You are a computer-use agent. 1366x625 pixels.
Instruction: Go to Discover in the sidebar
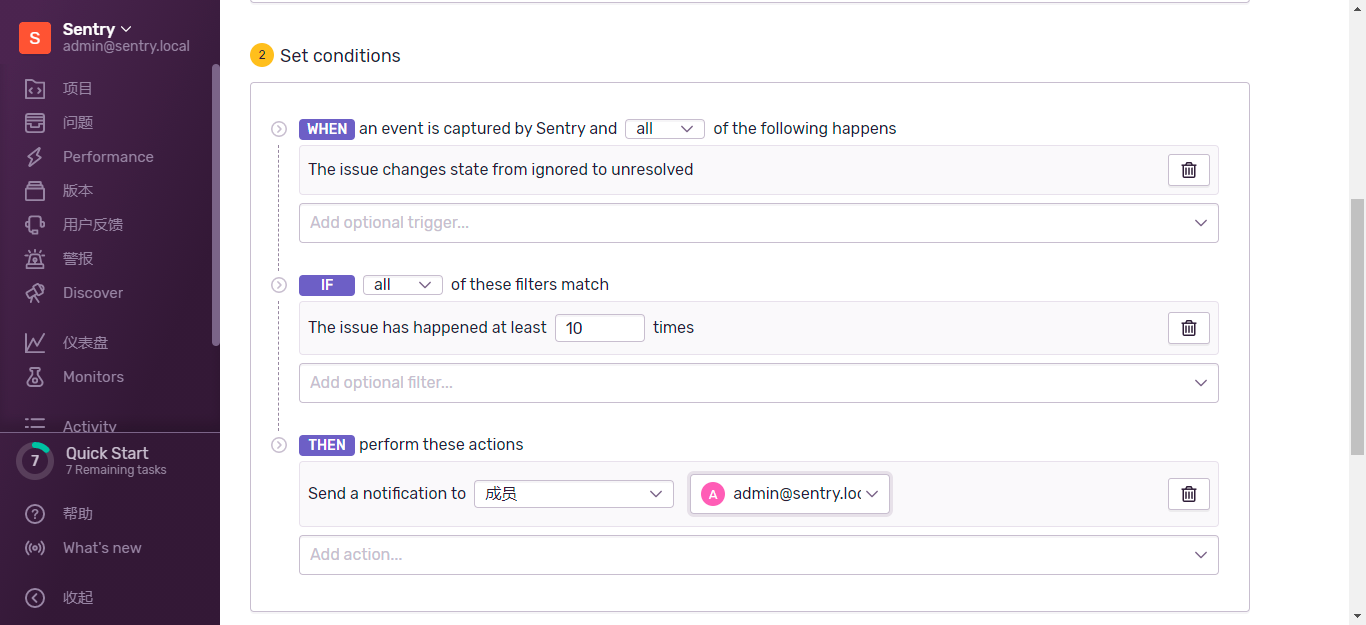point(93,293)
